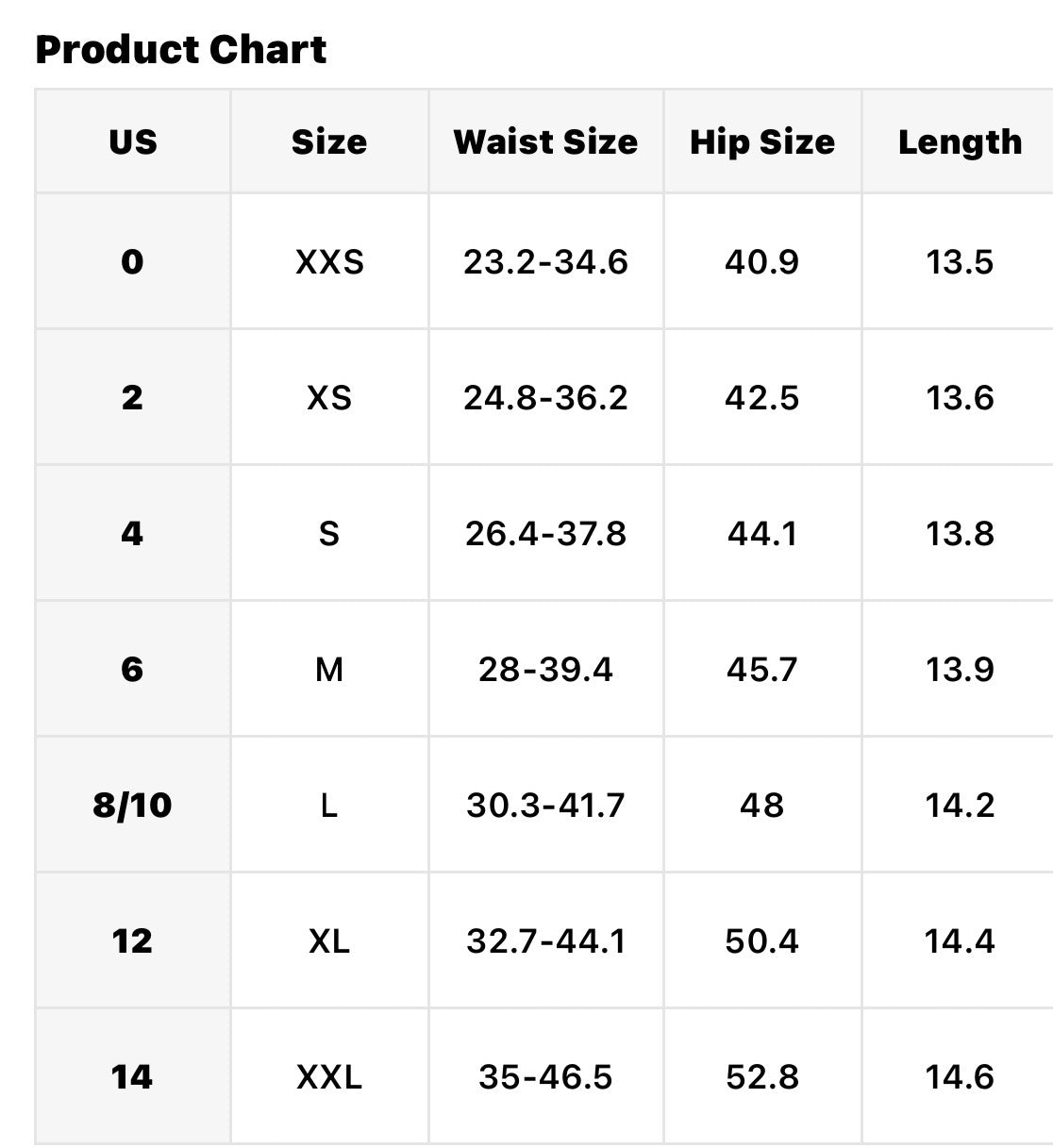1053x1148 pixels.
Task: Select the M size cell
Action: [329, 669]
